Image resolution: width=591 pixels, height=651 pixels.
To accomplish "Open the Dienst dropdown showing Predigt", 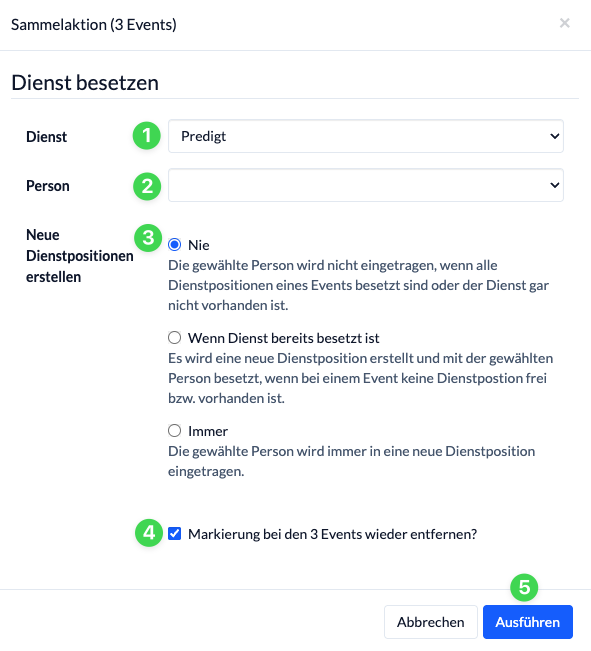I will (365, 136).
